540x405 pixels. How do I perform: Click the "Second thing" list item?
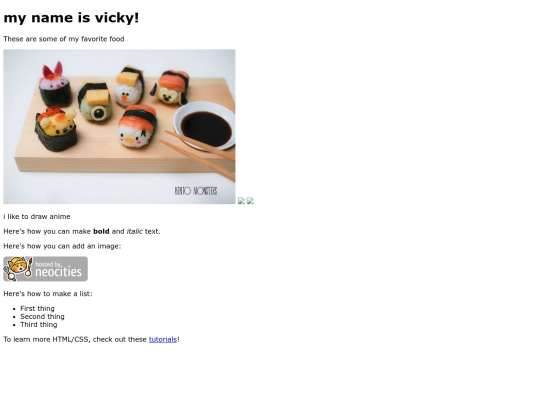coord(42,316)
